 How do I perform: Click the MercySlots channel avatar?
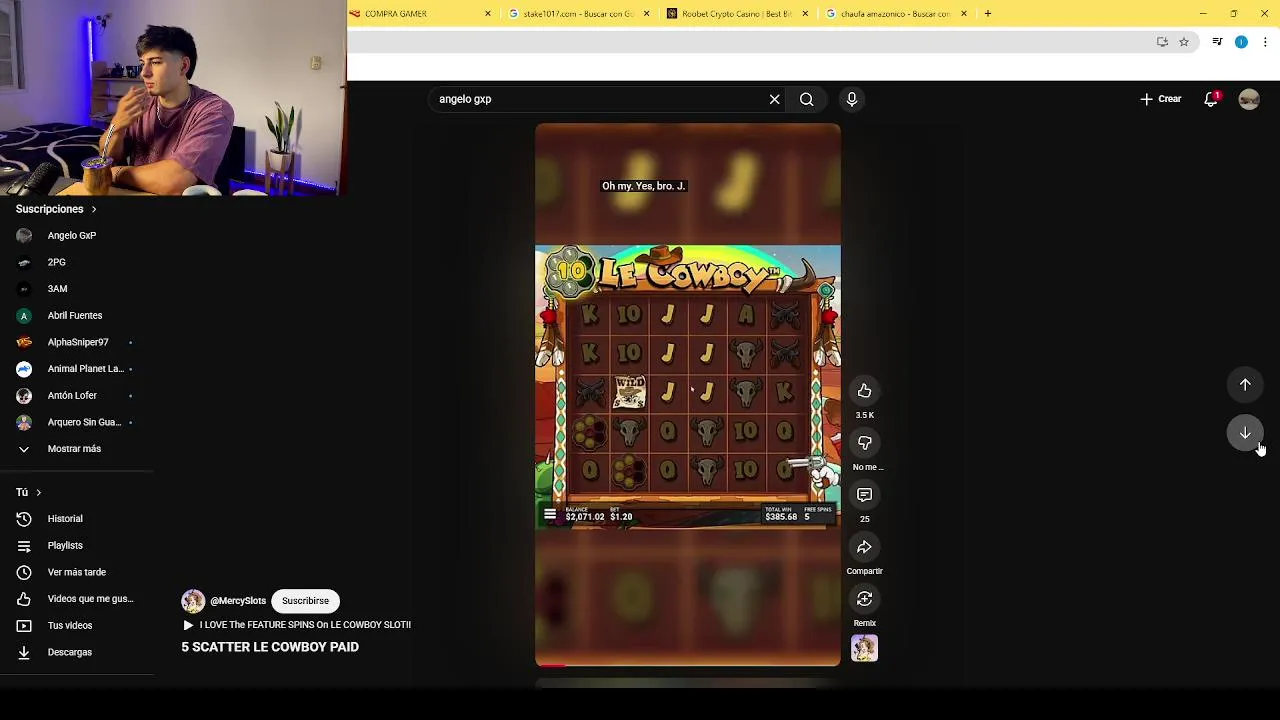point(193,601)
